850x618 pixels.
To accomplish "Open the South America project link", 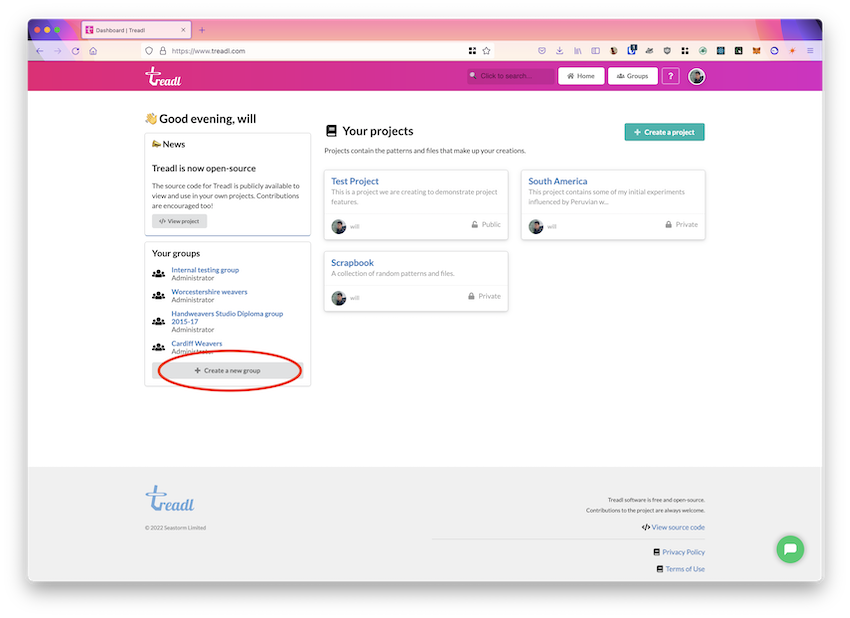I will pyautogui.click(x=558, y=181).
